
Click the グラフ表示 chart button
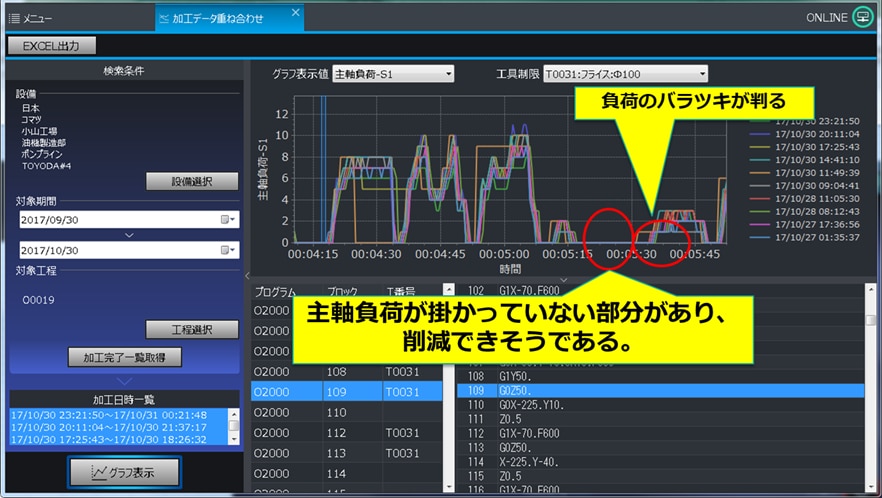point(125,471)
